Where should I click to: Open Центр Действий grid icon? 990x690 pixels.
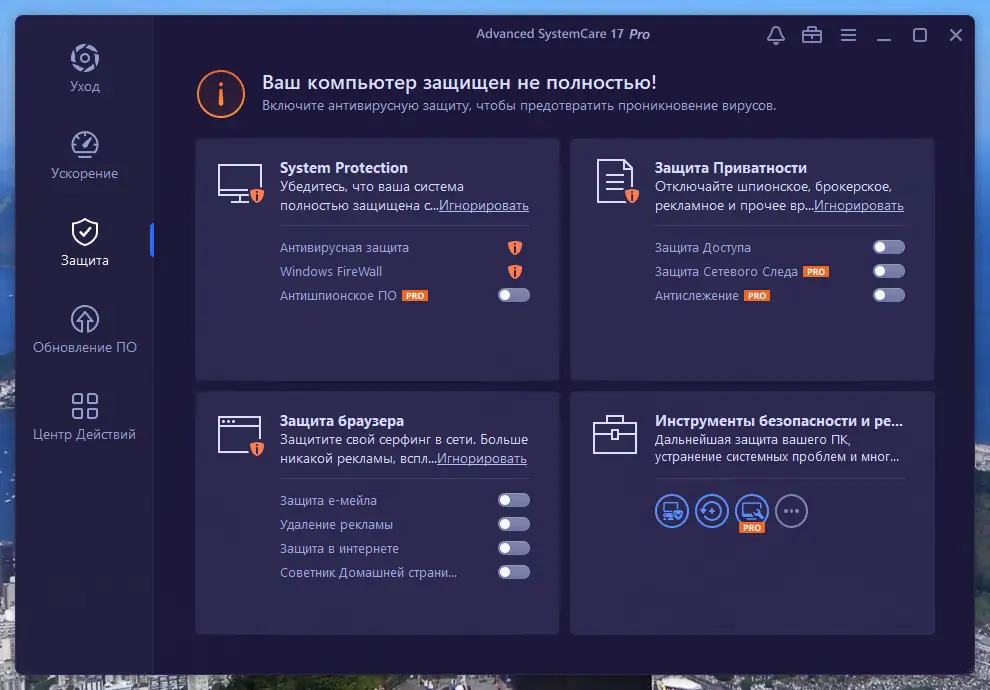pos(85,406)
